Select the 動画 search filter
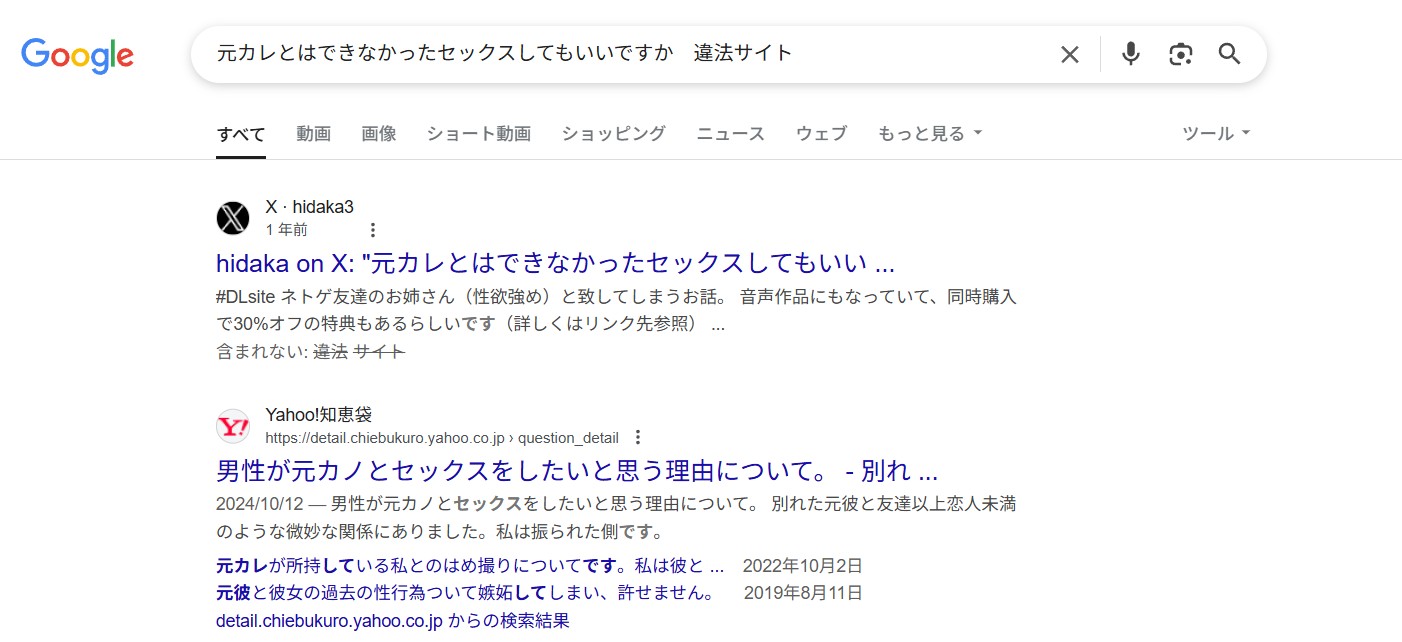The width and height of the screenshot is (1402, 642). [313, 132]
